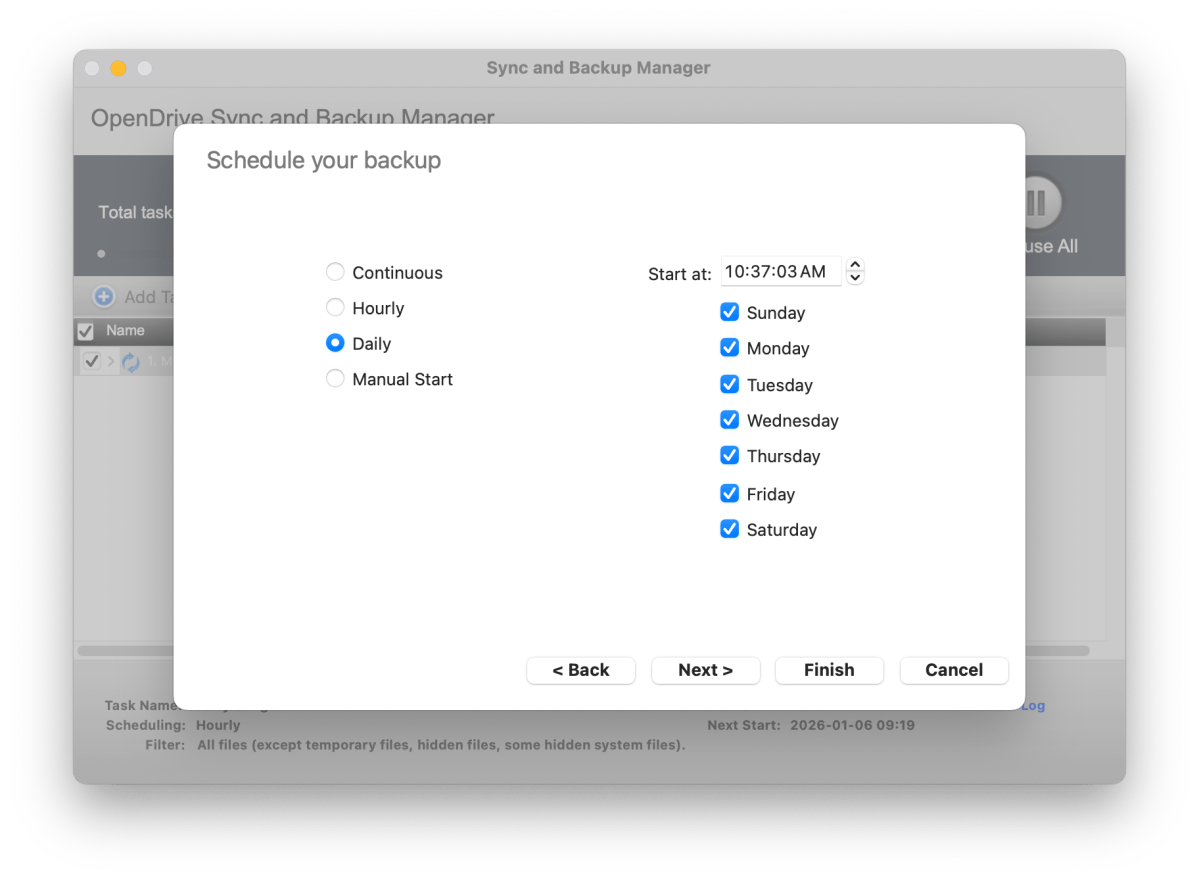Viewport: 1199px width, 881px height.
Task: Uncheck the Saturday checkbox
Action: (730, 530)
